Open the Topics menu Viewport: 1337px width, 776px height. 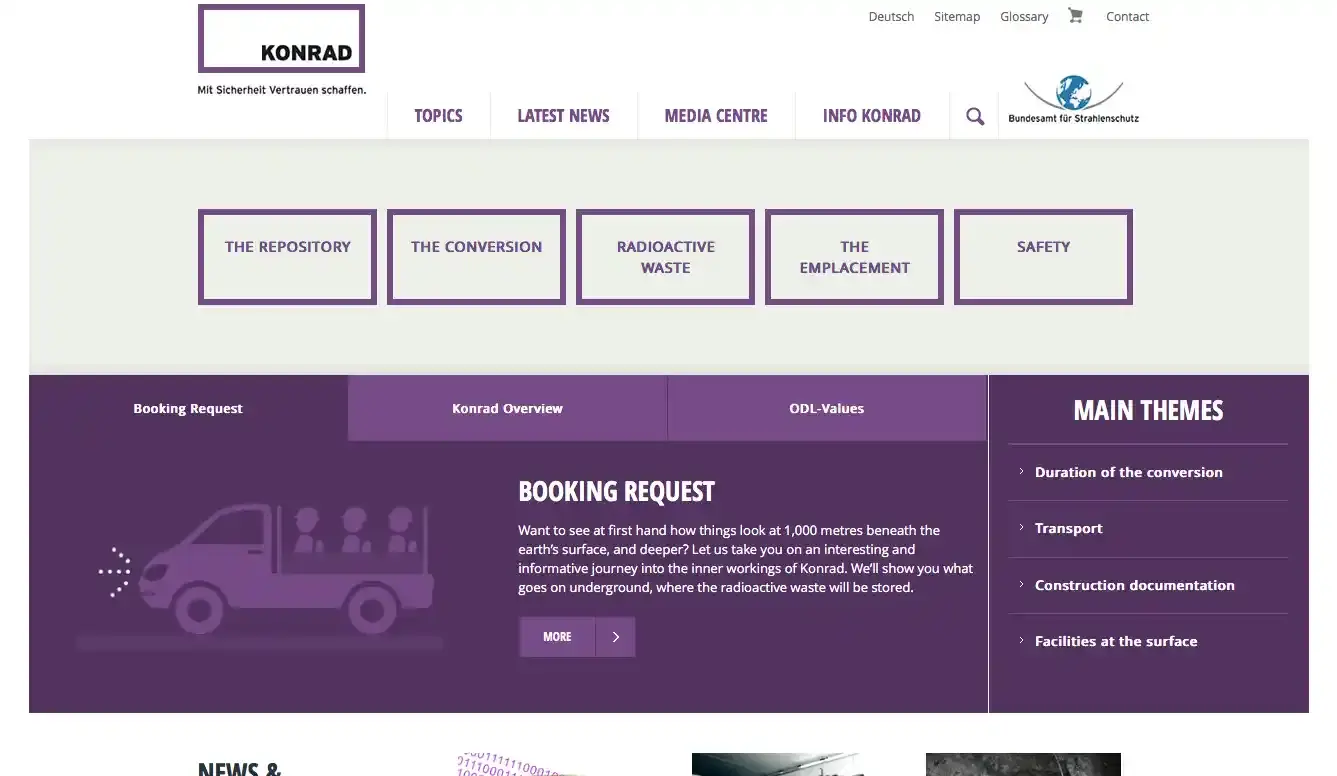tap(438, 116)
